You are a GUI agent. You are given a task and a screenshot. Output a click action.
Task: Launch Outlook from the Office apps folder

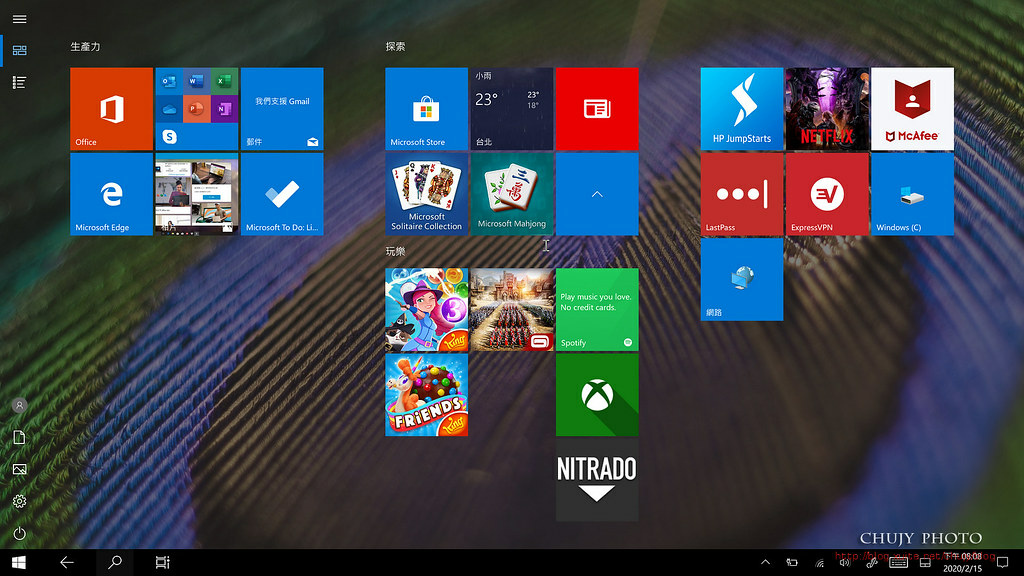tap(169, 82)
